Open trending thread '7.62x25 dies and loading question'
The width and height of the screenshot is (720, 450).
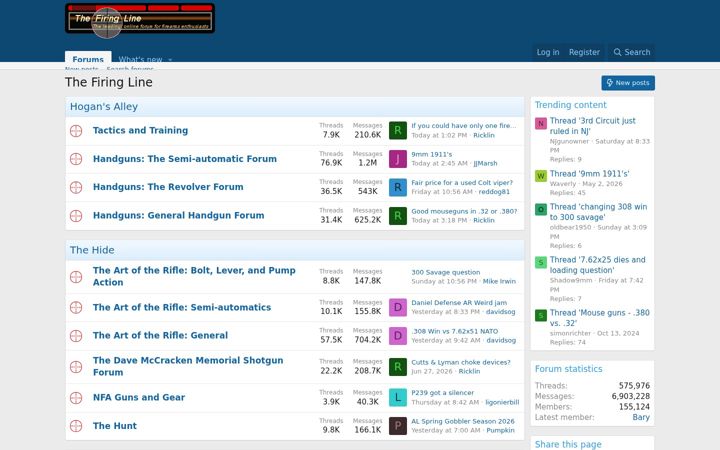597,265
